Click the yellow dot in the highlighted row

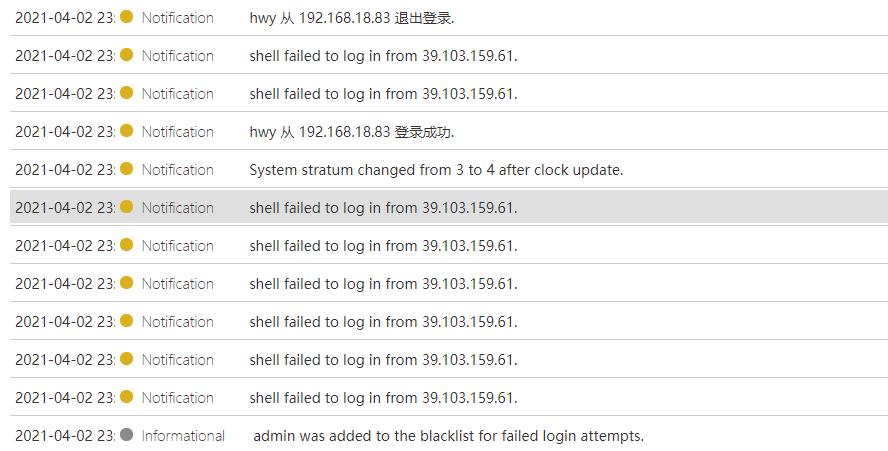coord(126,207)
